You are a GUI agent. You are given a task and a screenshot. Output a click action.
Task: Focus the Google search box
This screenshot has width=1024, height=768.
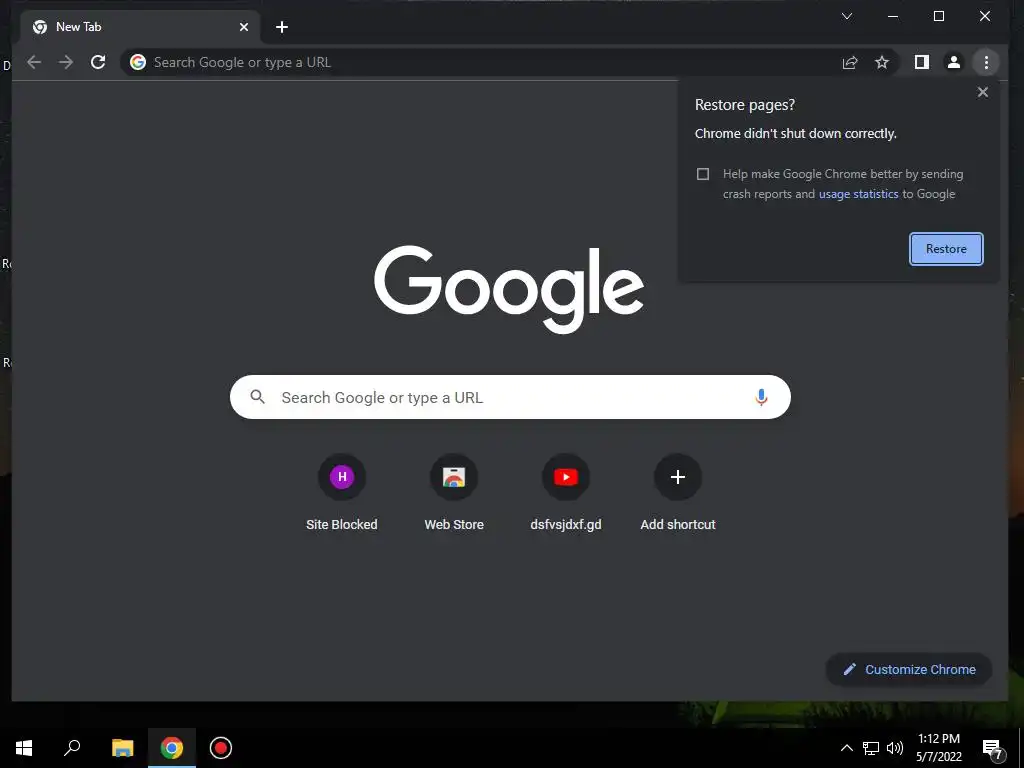click(x=510, y=397)
